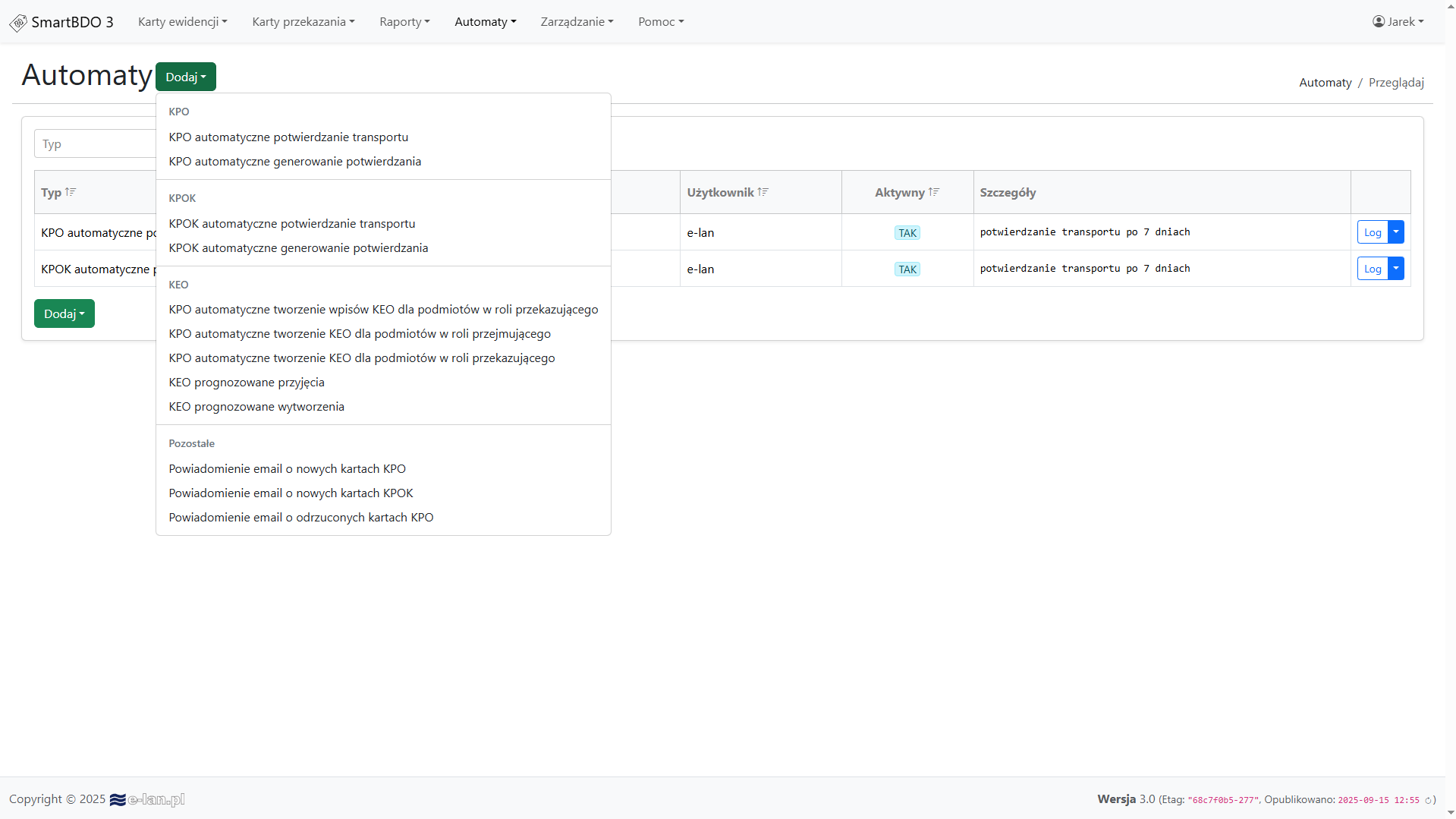Click sort icon next to Typ header
1456x819 pixels.
click(x=71, y=192)
